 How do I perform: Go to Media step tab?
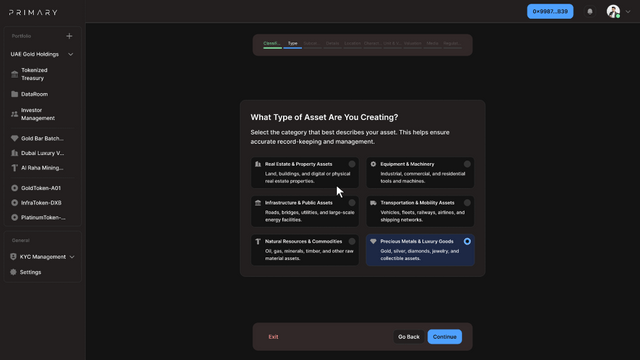(x=432, y=44)
